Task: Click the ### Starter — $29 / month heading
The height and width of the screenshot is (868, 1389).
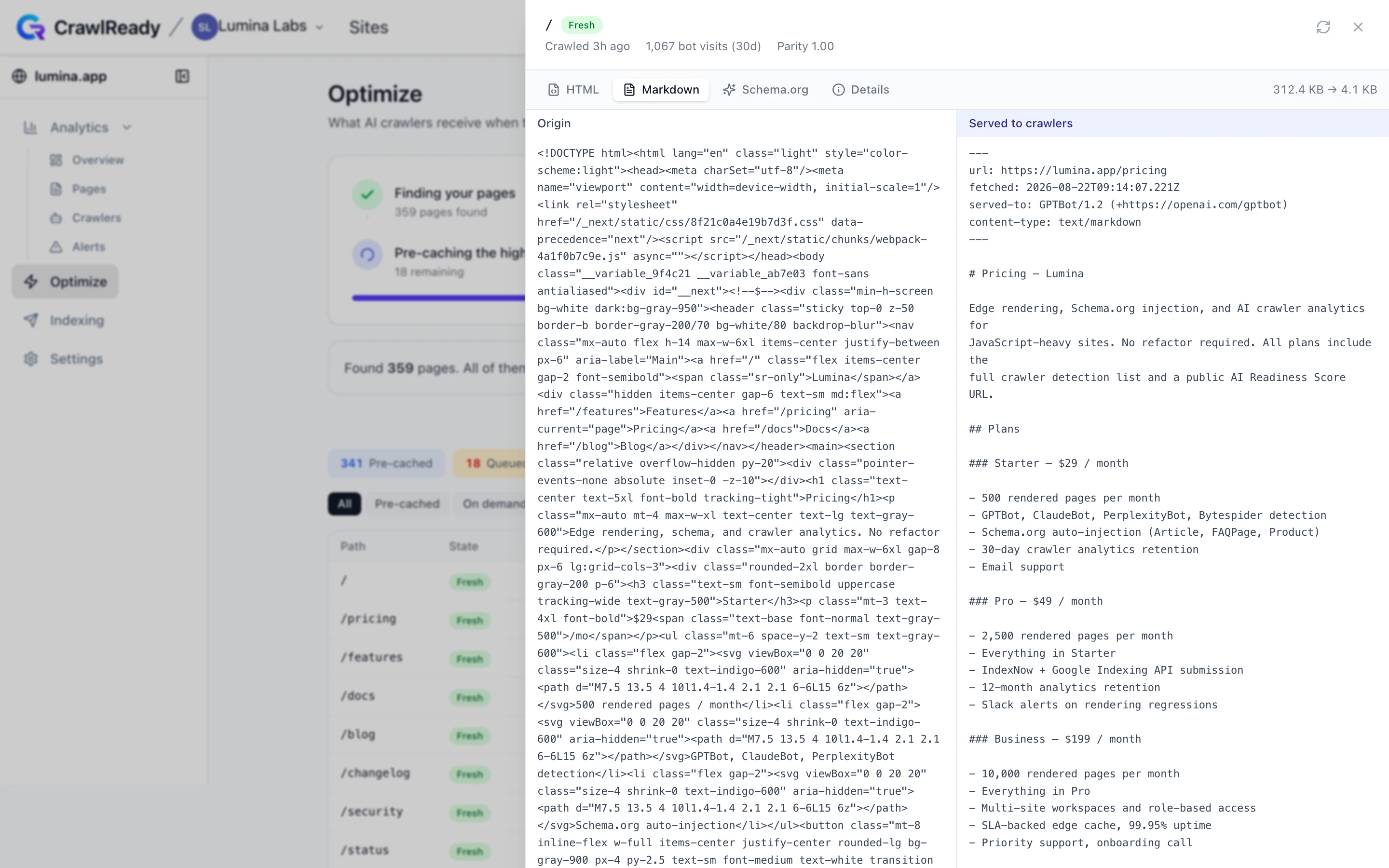Action: pyautogui.click(x=1049, y=463)
